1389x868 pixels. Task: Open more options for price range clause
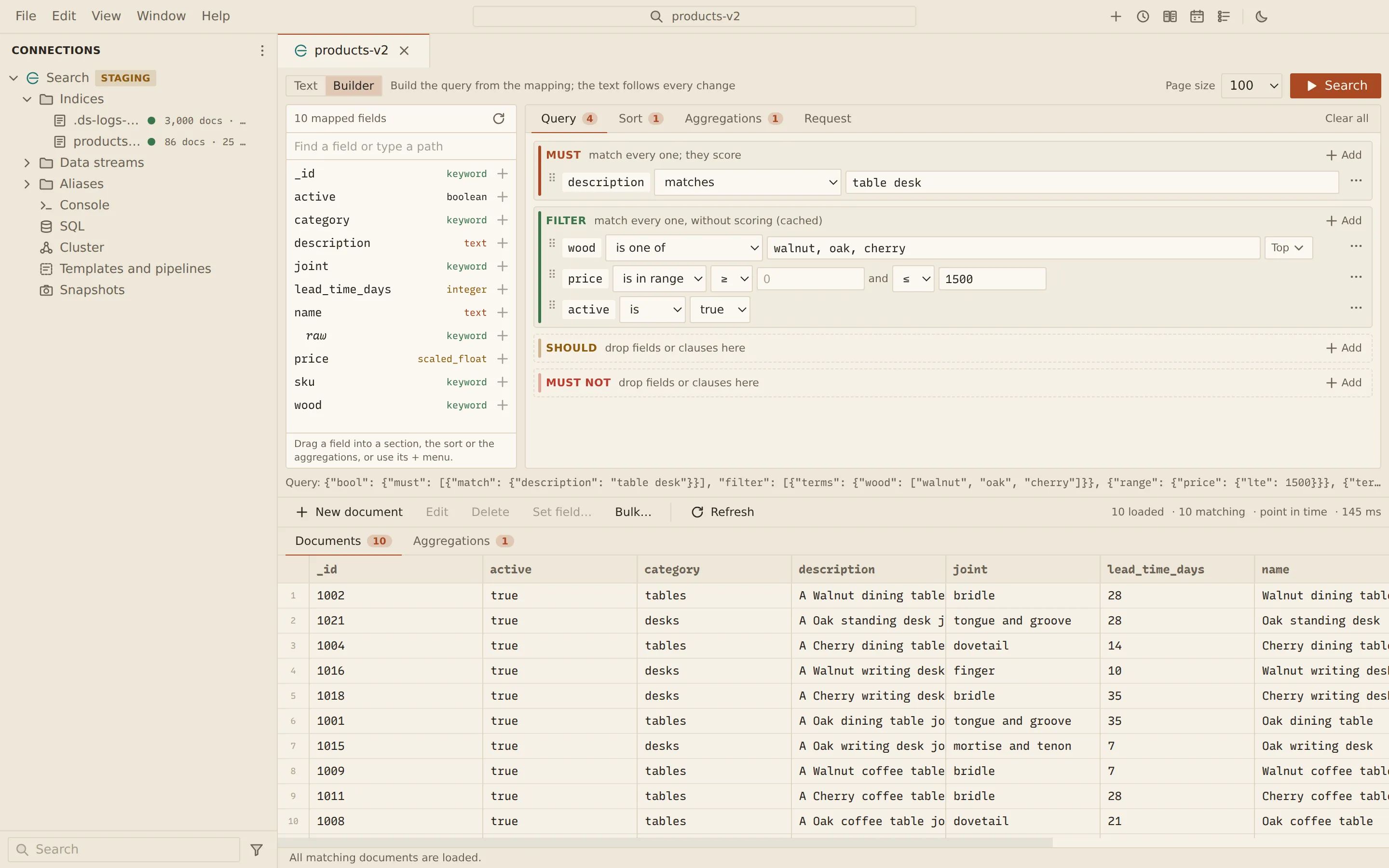1356,277
